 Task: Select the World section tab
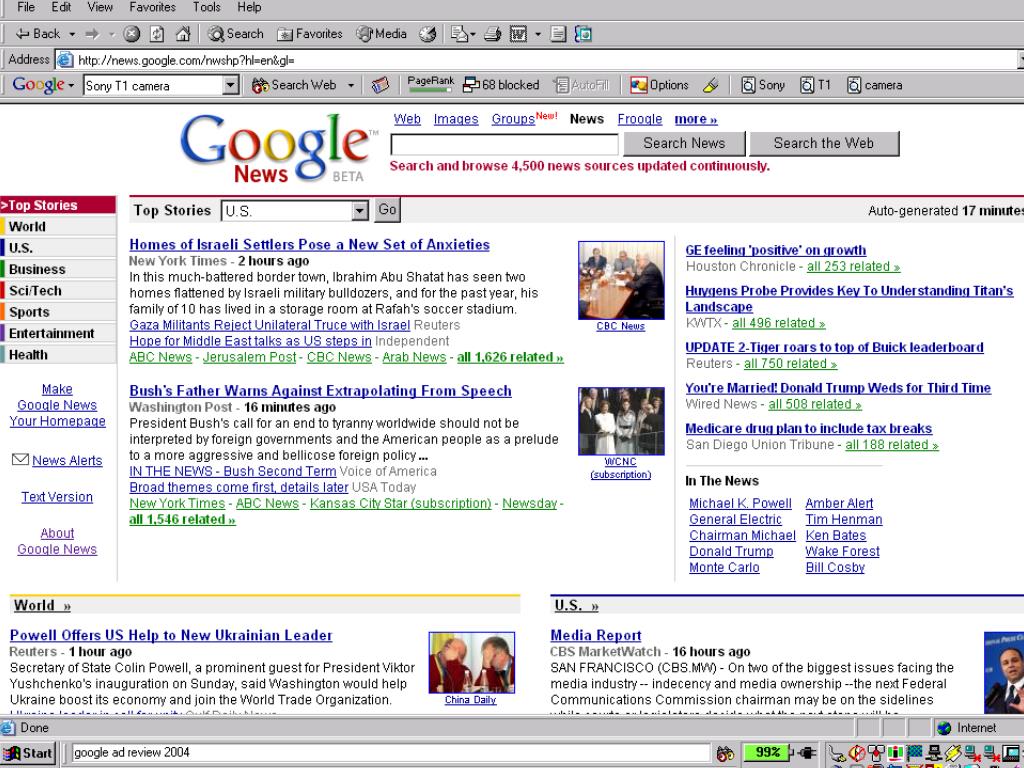[x=58, y=227]
